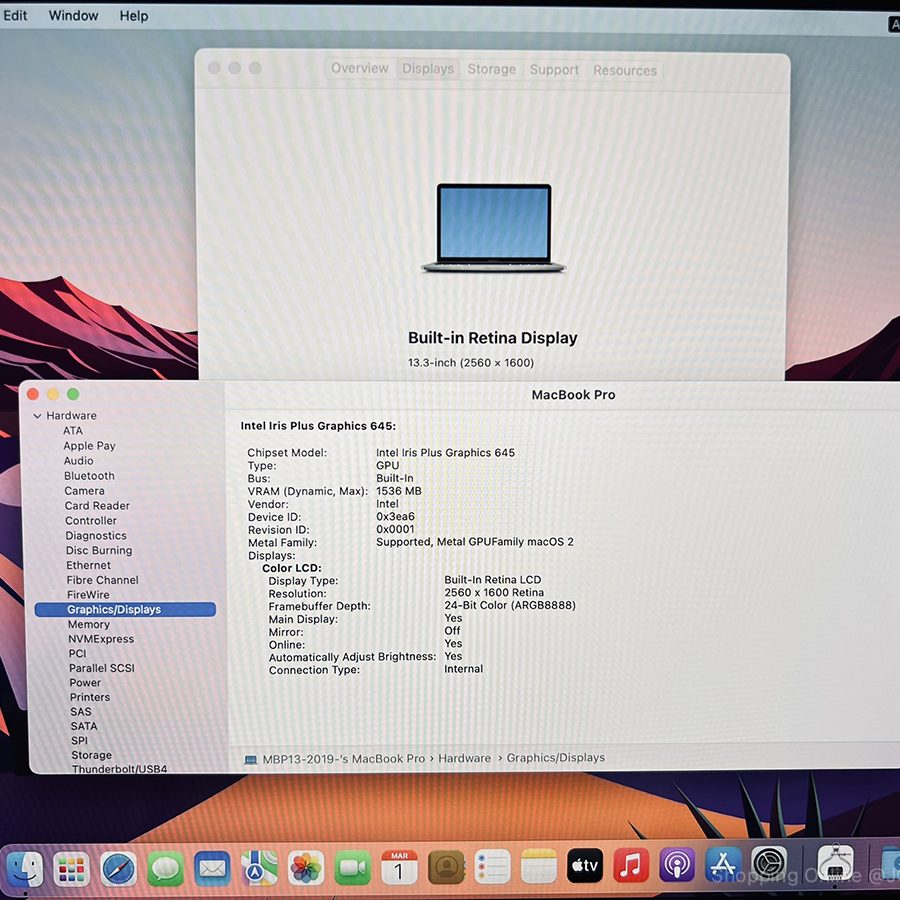Click the Device ID value '0x3ea6'
Image resolution: width=900 pixels, height=900 pixels.
[395, 517]
